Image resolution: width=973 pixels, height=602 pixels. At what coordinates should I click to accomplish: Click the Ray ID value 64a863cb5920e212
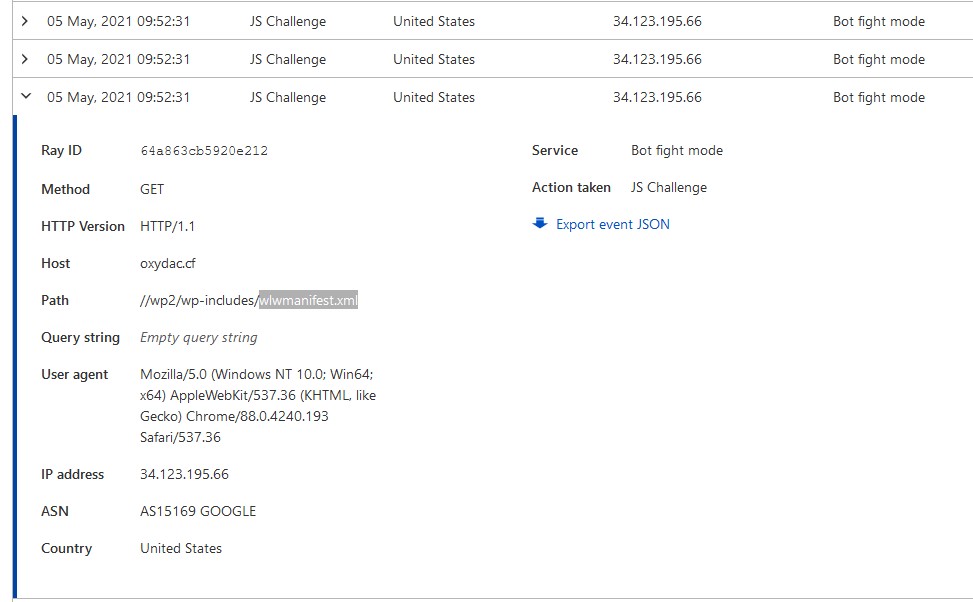tap(204, 151)
